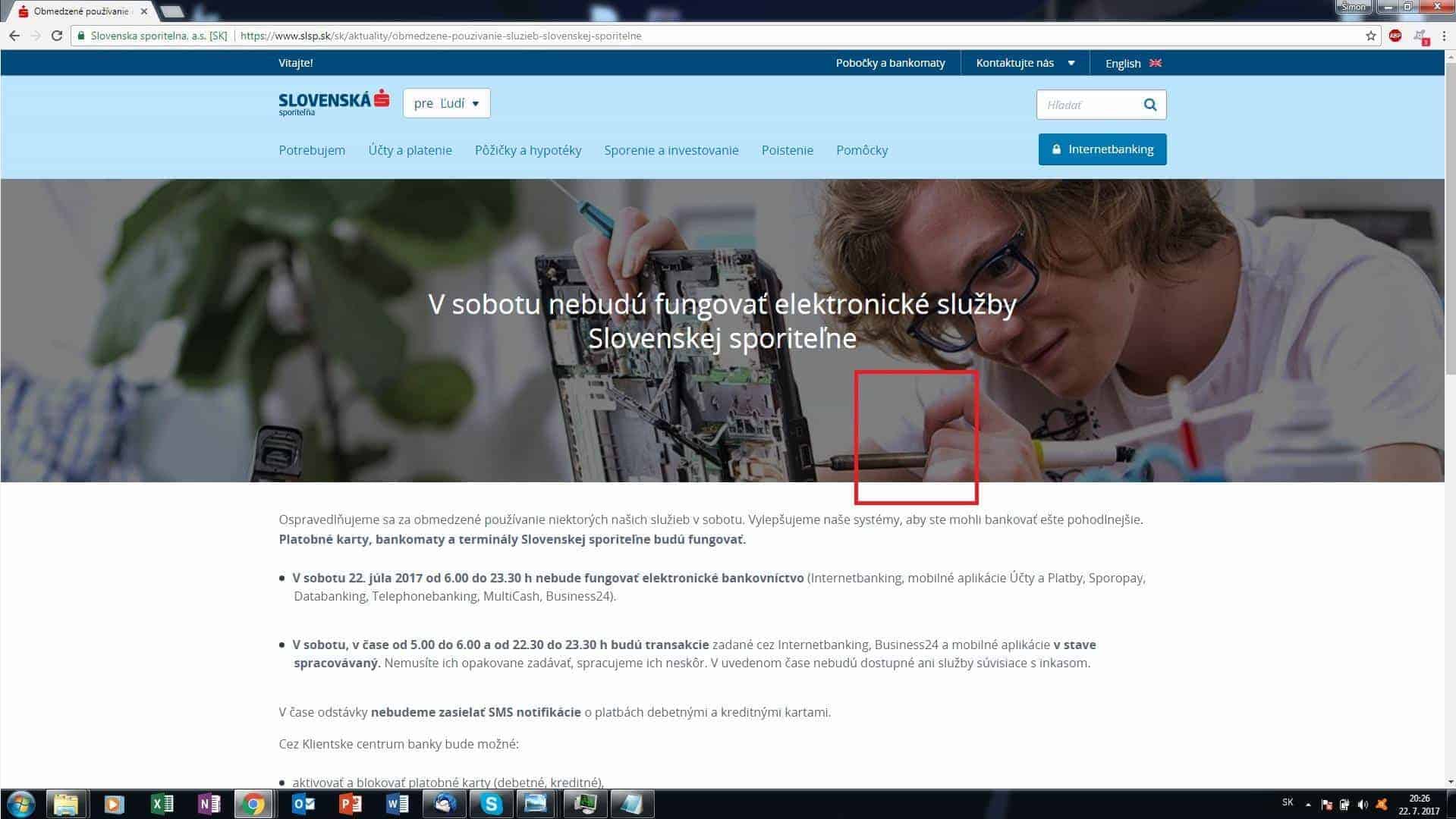1456x819 pixels.
Task: Open the Adblock Plus extension
Action: point(1395,36)
